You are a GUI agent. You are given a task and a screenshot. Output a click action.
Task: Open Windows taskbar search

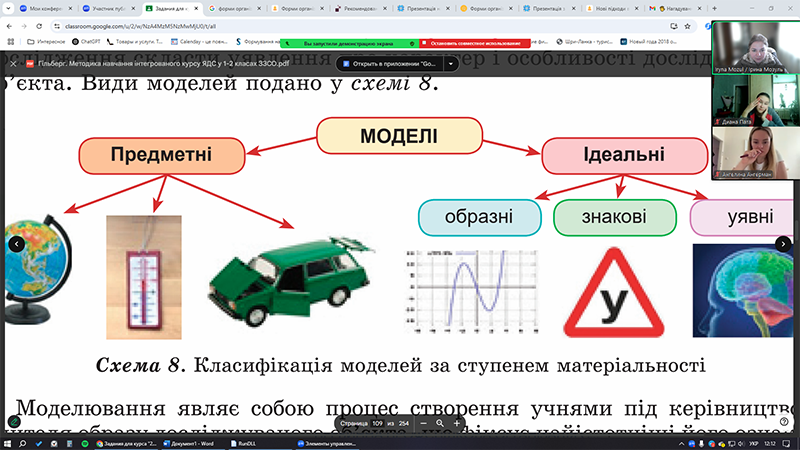coord(22,444)
